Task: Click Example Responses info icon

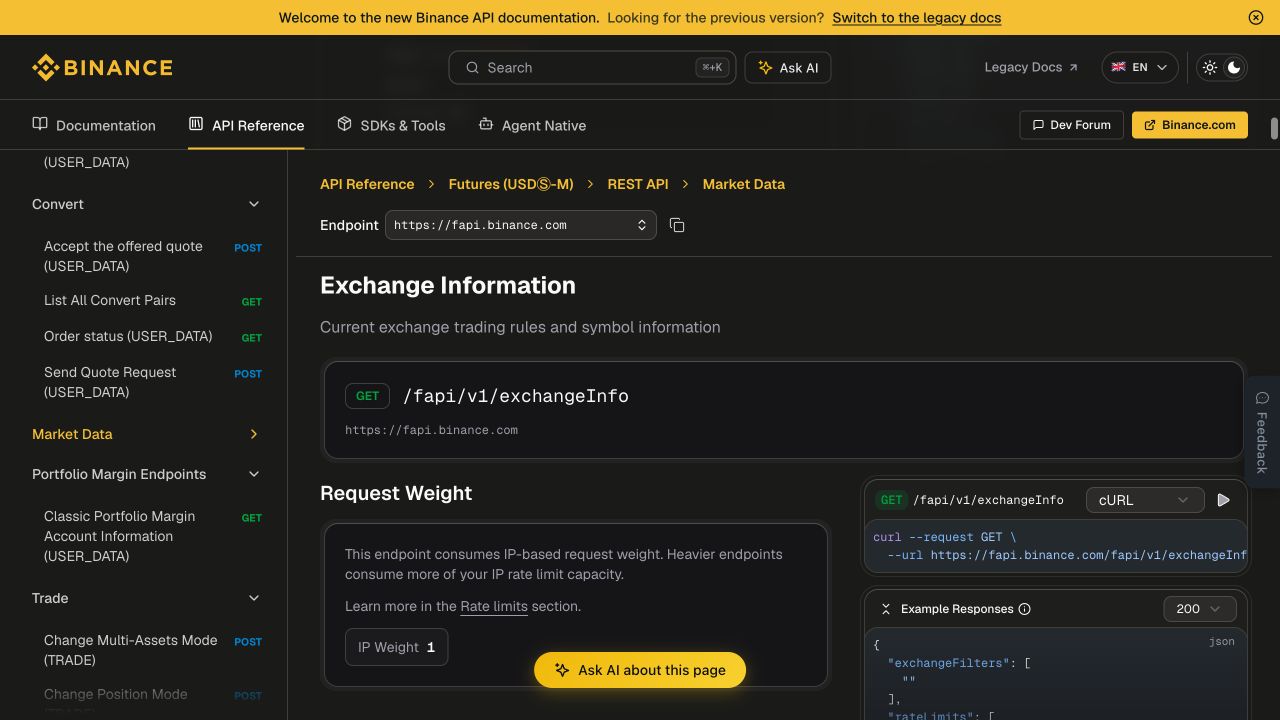Action: 1025,609
